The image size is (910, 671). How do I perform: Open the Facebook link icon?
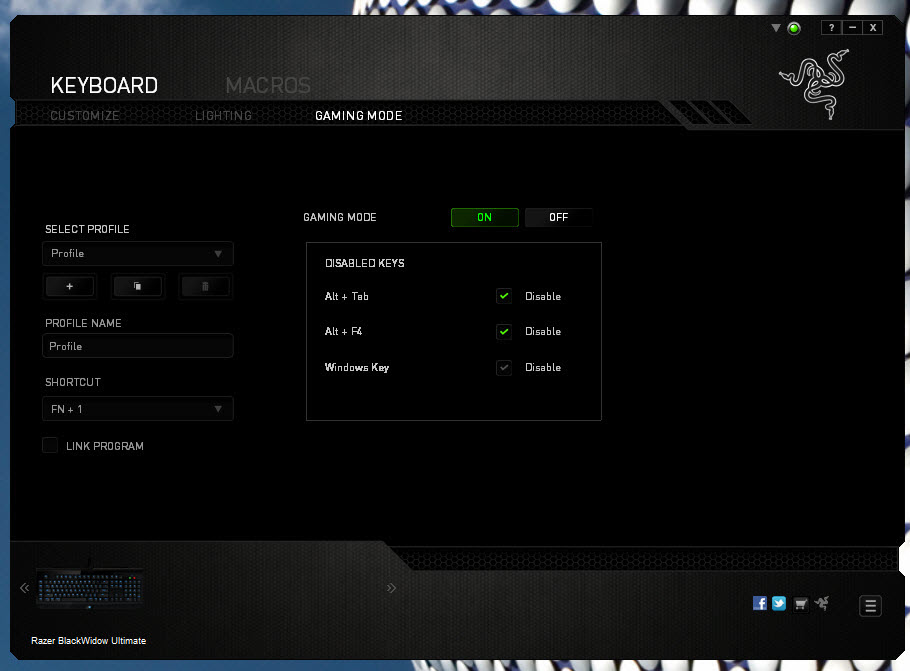[760, 603]
